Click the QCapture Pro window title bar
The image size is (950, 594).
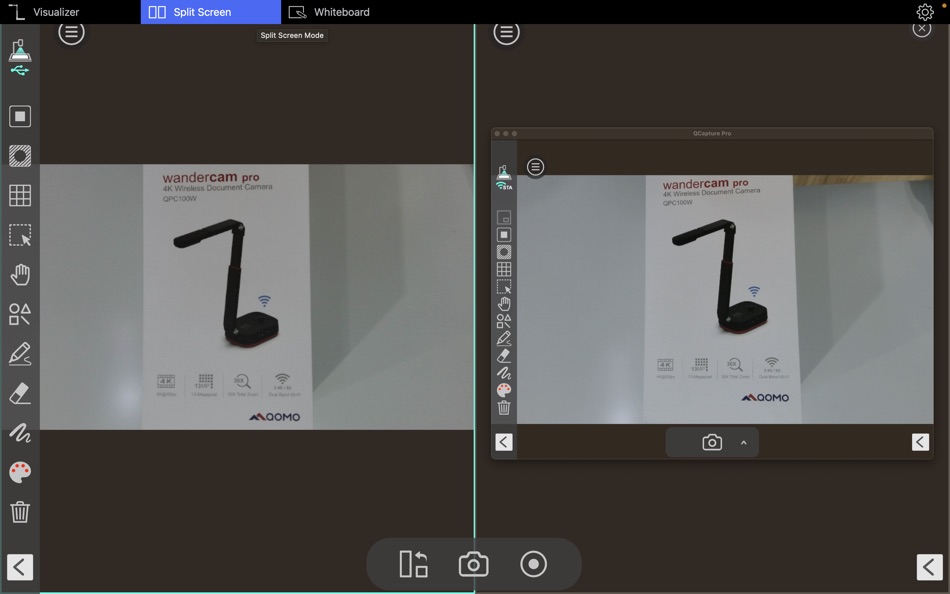(x=712, y=133)
